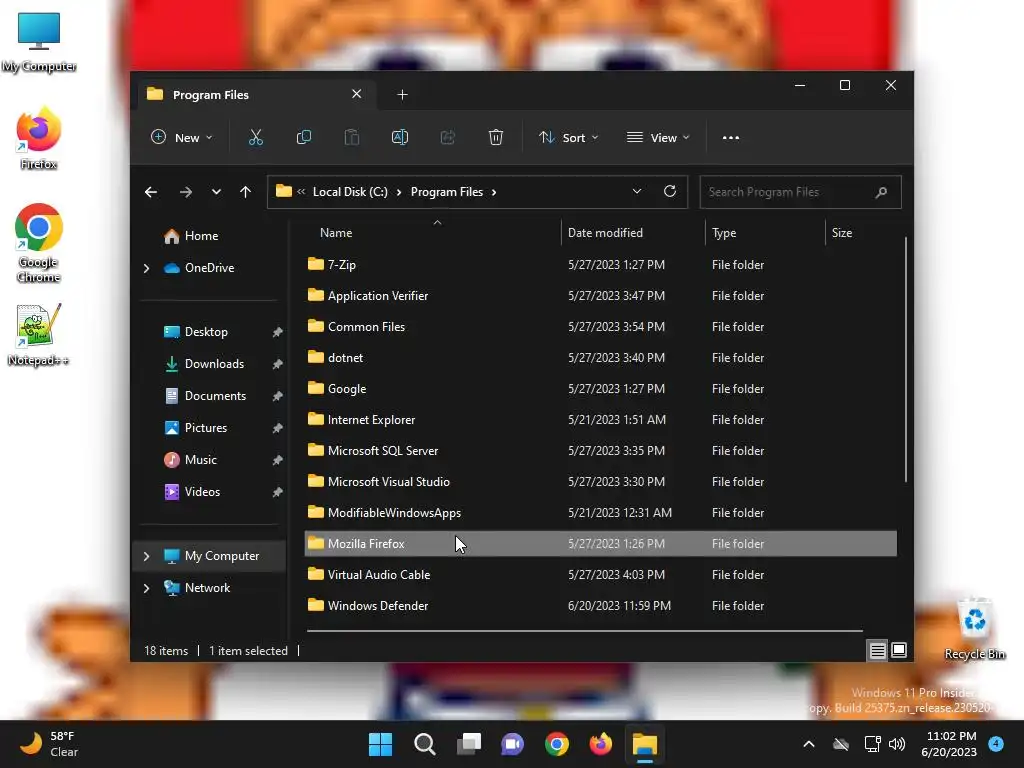Click the Copy icon in toolbar
1024x768 pixels.
pos(304,138)
